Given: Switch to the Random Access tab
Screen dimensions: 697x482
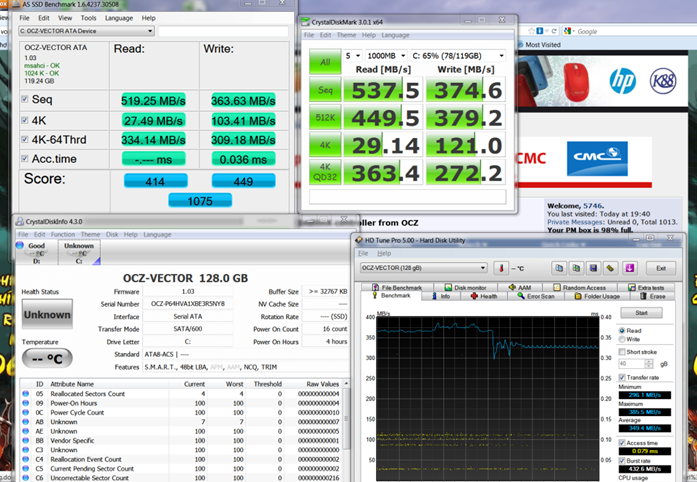Looking at the screenshot, I should point(579,288).
